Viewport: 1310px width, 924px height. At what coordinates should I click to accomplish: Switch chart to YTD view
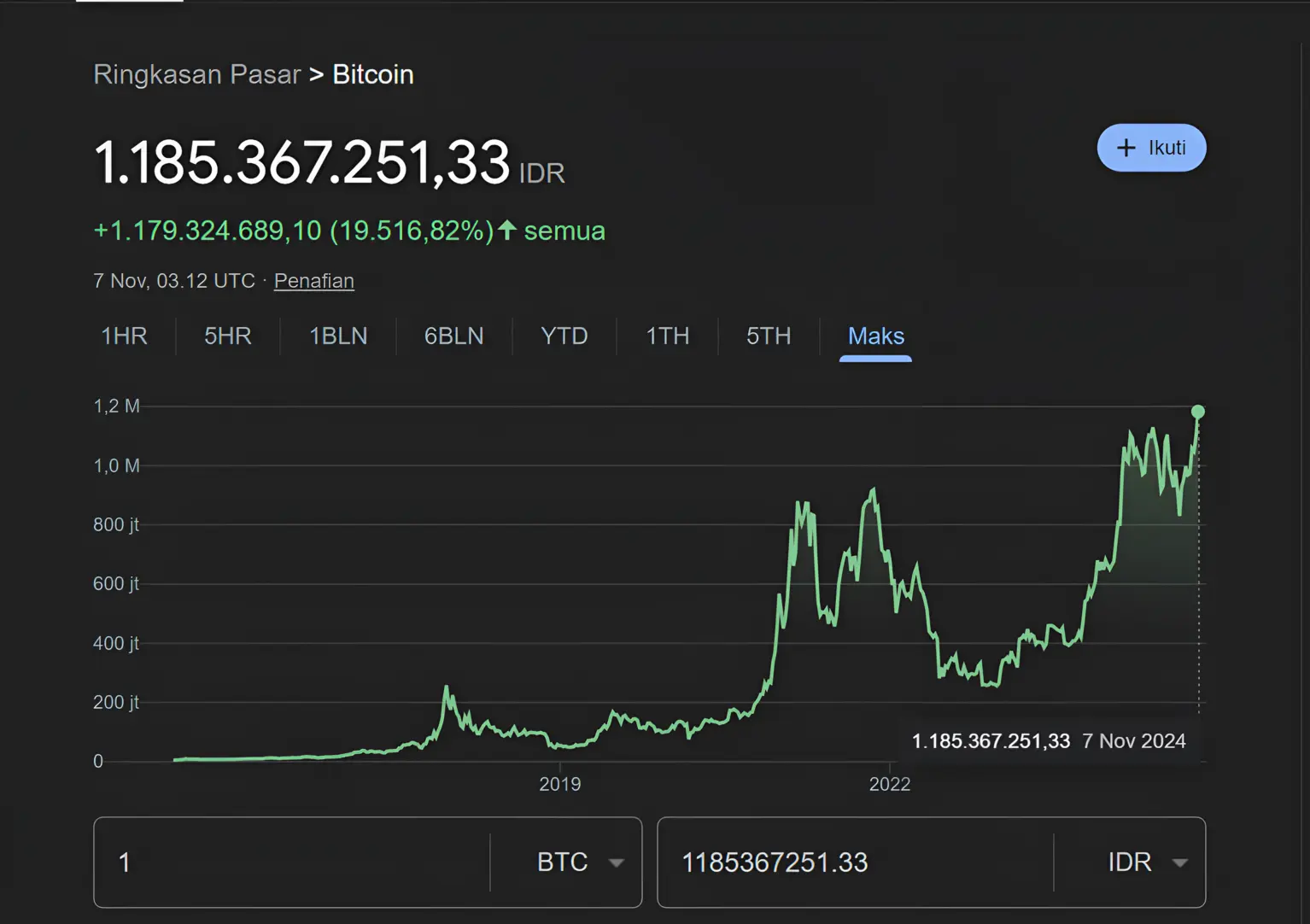(x=564, y=336)
